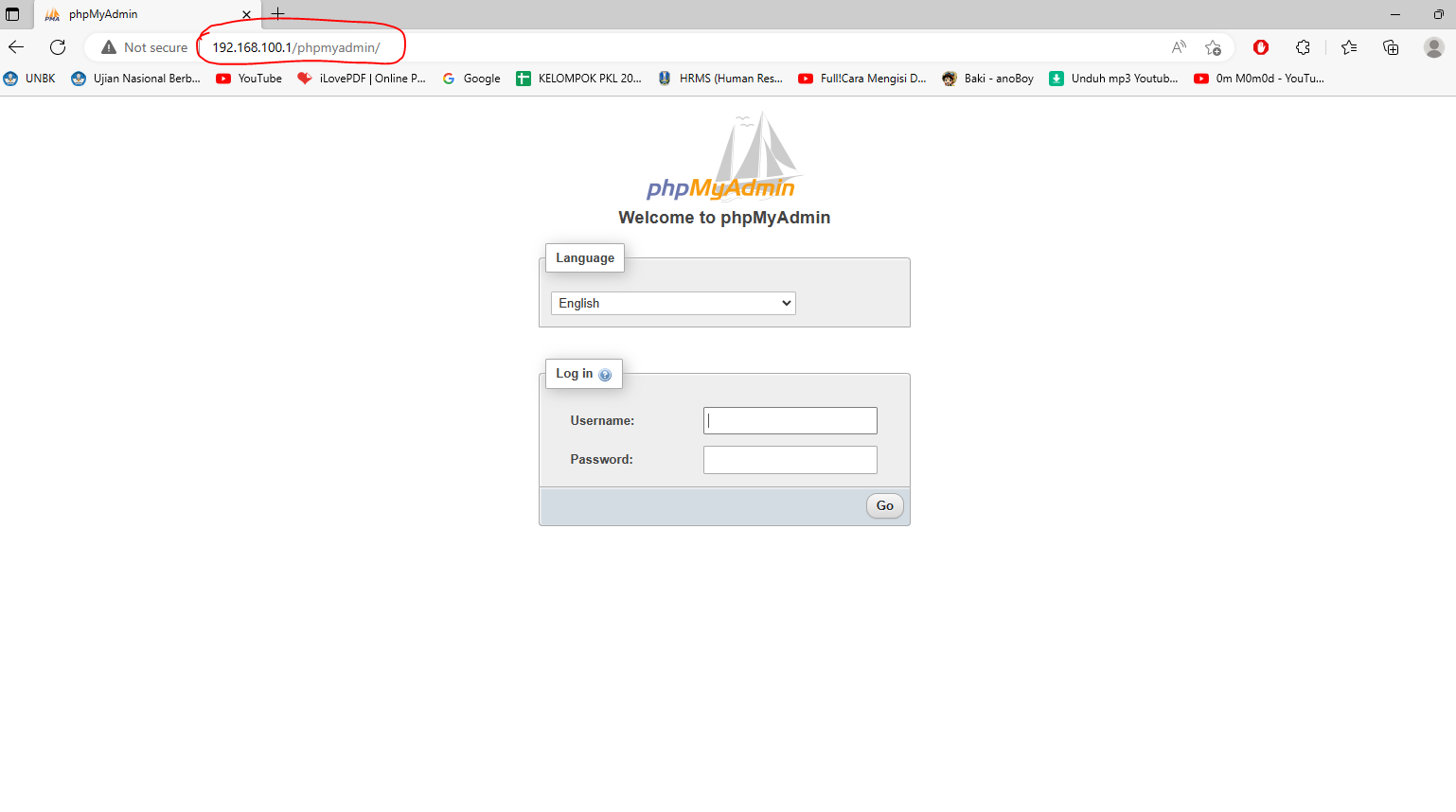This screenshot has width=1456, height=812.
Task: Open the tab actions menu
Action: tap(13, 13)
